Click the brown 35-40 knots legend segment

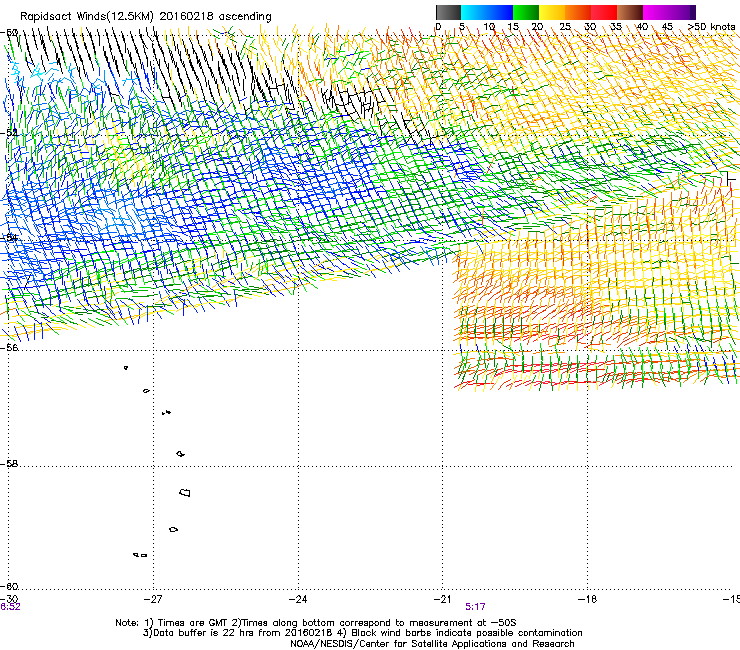coord(630,12)
